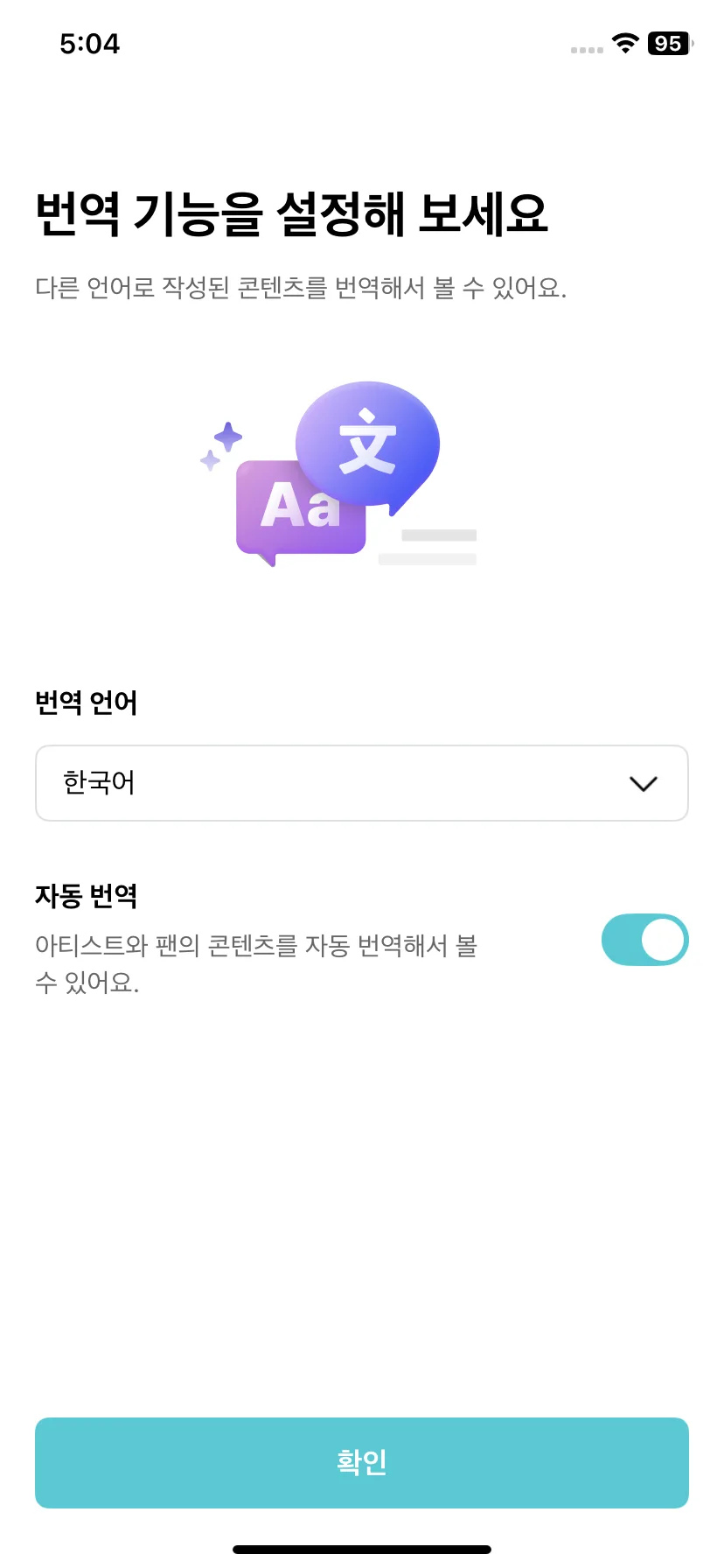Click the 자동 번역 section label
The image size is (724, 1568).
point(86,895)
